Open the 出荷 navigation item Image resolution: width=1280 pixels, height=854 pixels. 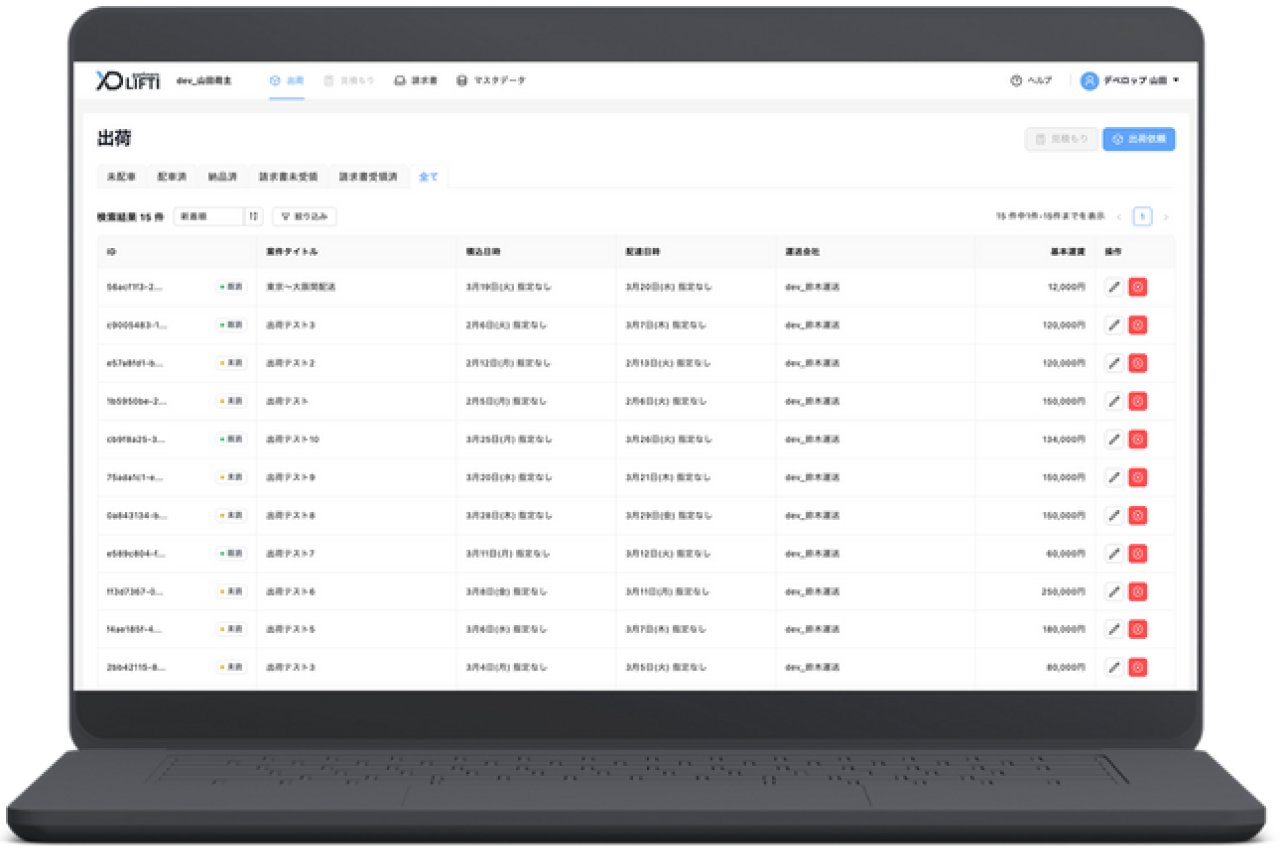(x=287, y=81)
